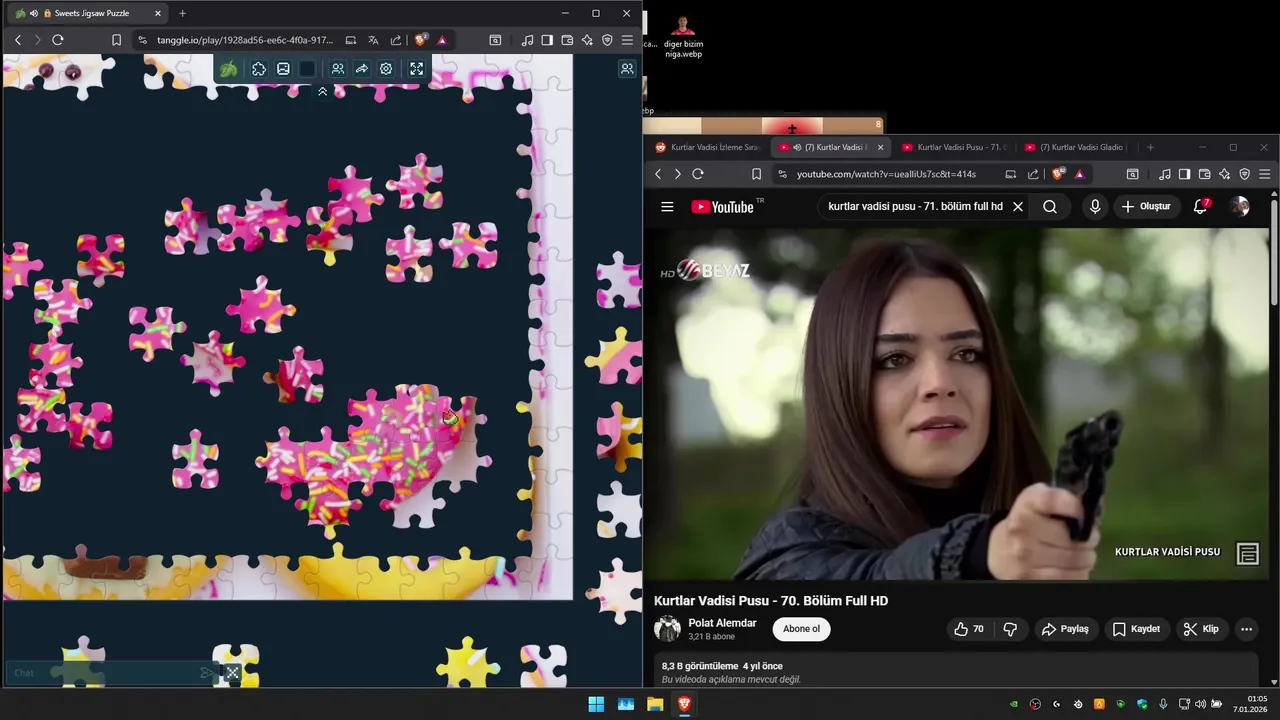This screenshot has height=720, width=1280.
Task: Open the players icon in puzzle toolbar
Action: [338, 69]
